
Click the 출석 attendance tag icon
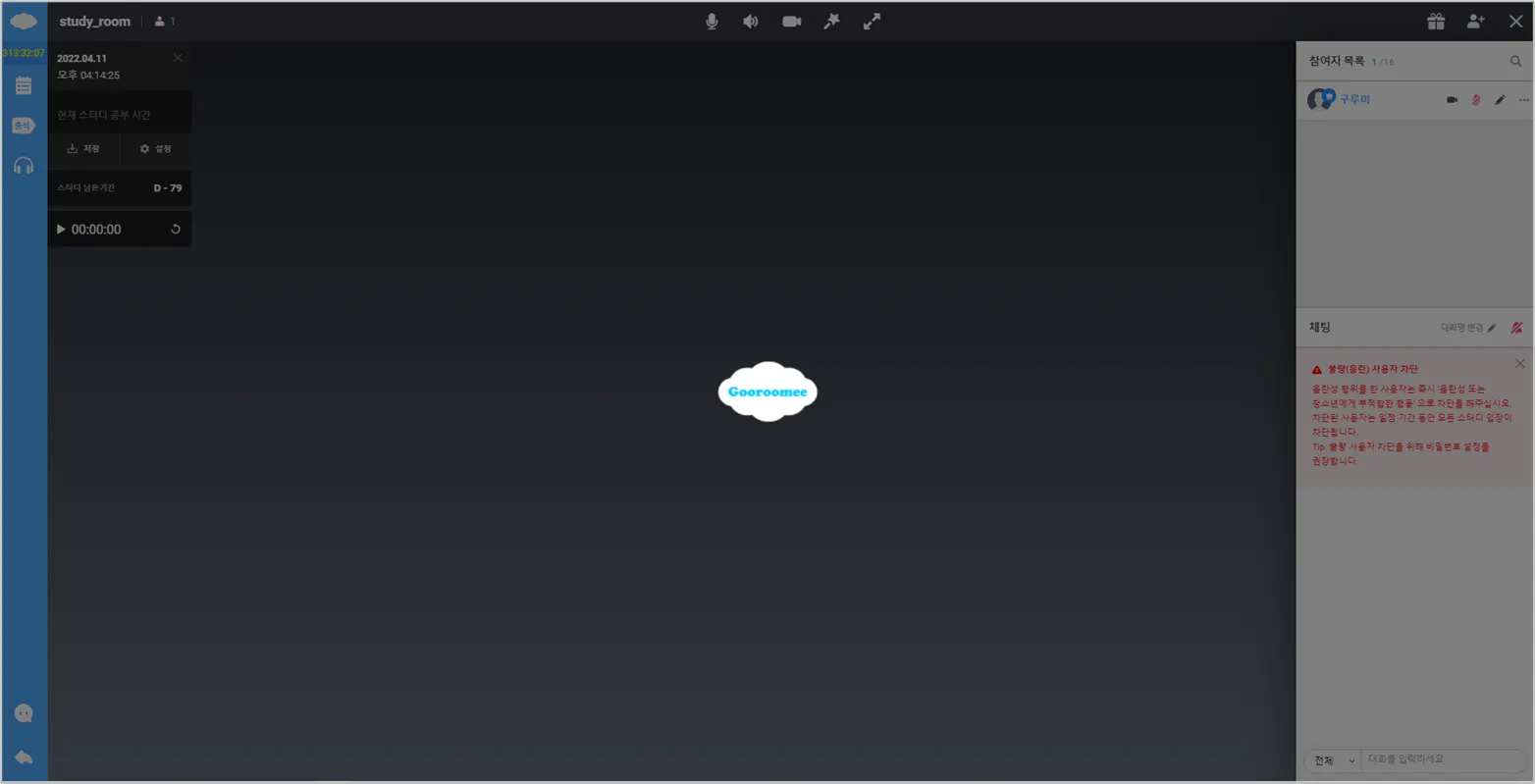[x=24, y=126]
